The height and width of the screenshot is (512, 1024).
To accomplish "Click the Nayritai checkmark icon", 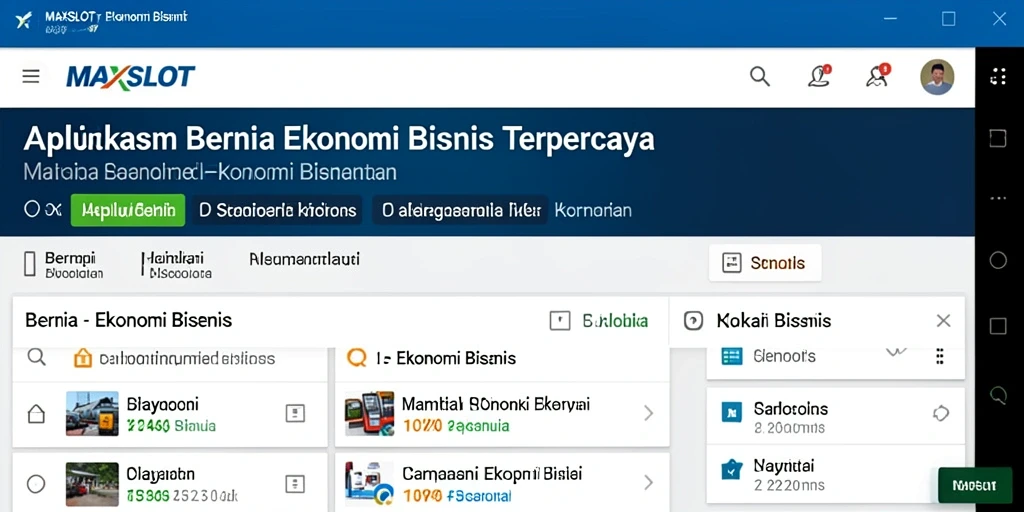I will 731,469.
